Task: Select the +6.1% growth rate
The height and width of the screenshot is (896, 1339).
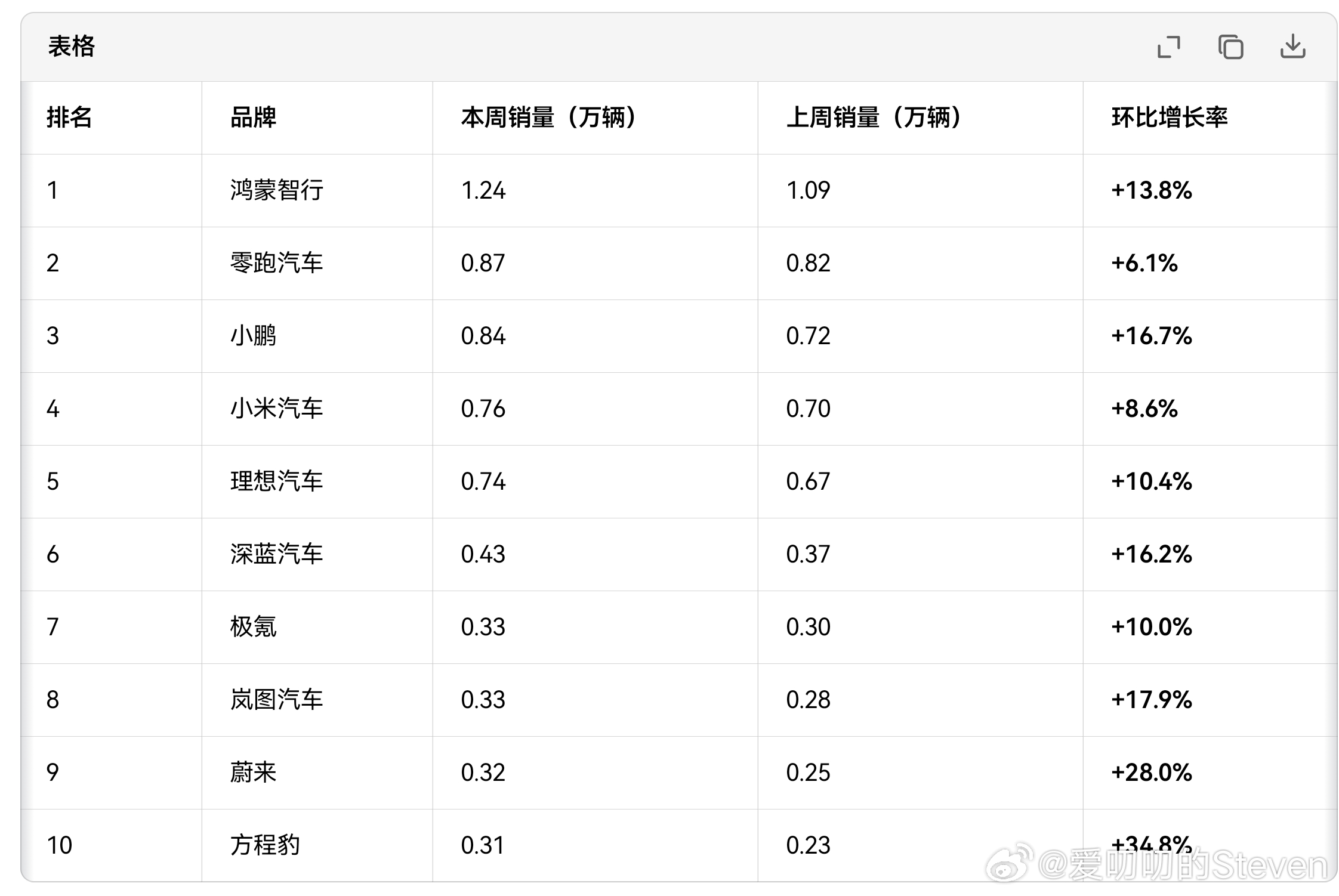Action: tap(1144, 263)
